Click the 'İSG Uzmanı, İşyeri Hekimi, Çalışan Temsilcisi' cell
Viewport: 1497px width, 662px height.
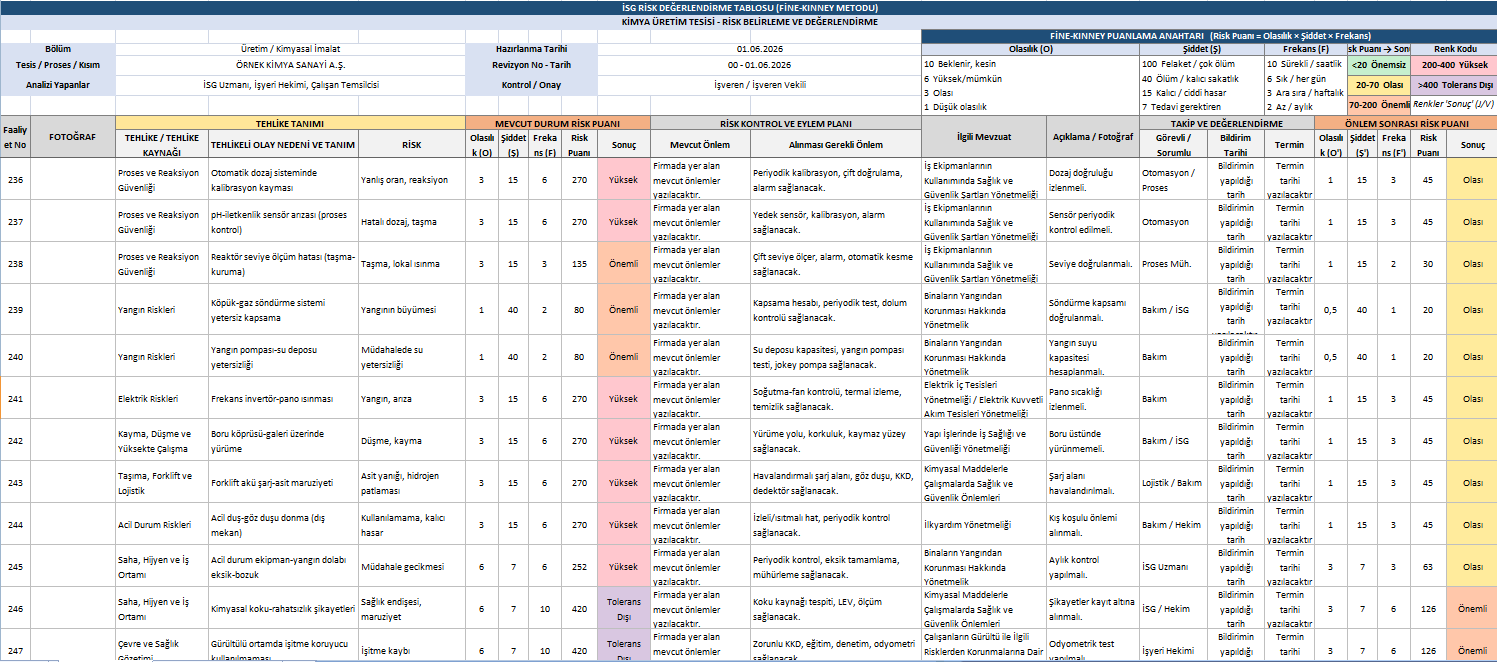(291, 85)
